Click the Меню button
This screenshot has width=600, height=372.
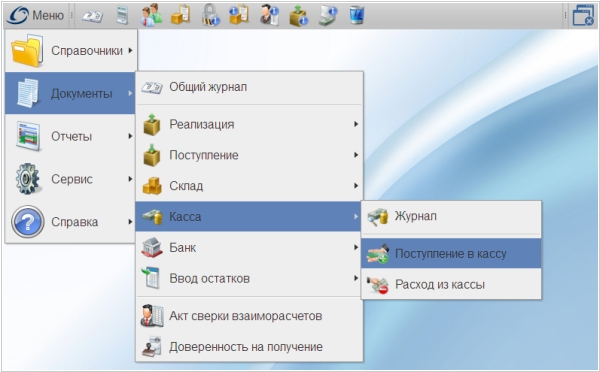coord(36,15)
